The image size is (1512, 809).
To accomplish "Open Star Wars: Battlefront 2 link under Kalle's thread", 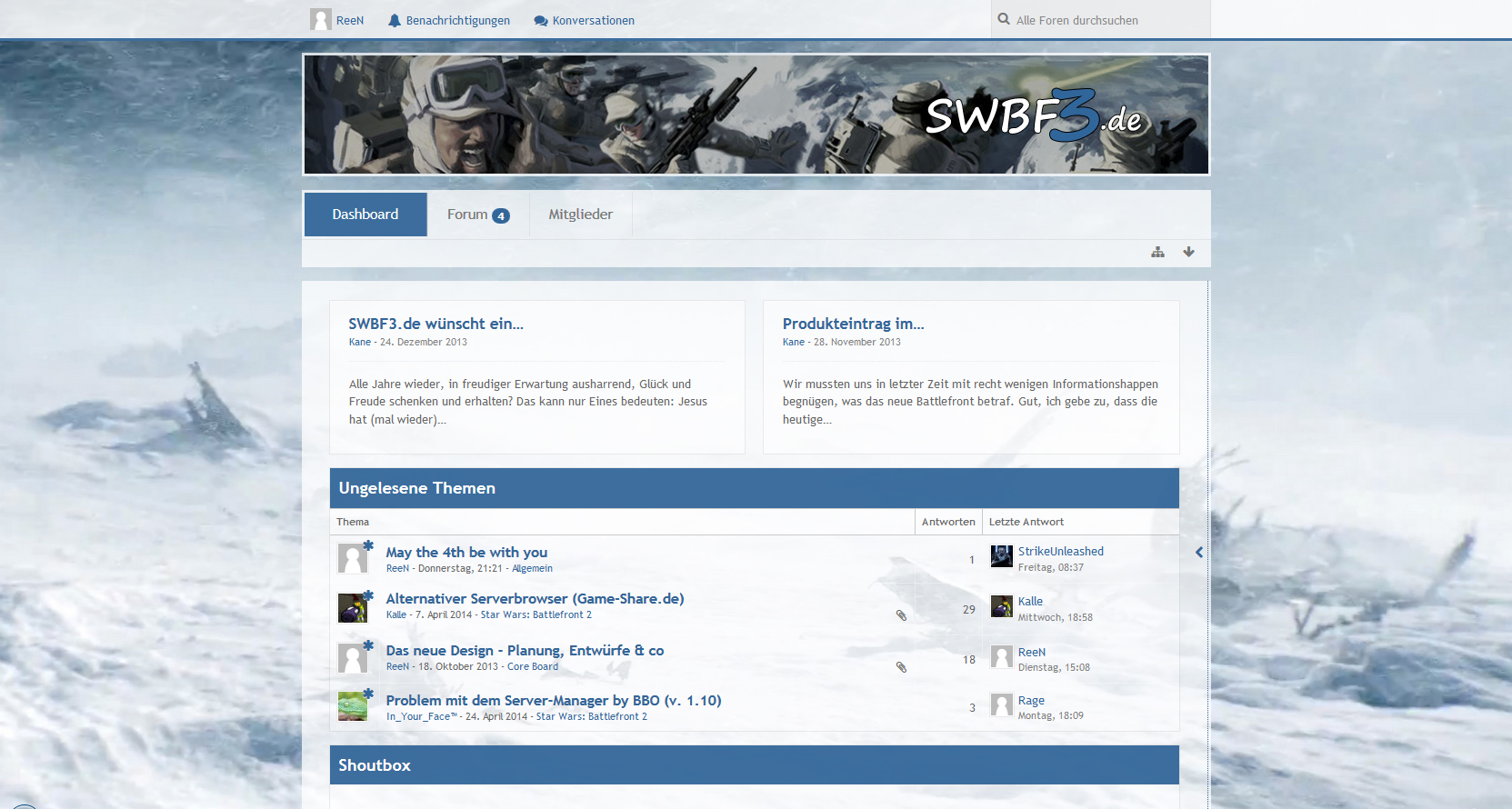I will click(x=536, y=615).
